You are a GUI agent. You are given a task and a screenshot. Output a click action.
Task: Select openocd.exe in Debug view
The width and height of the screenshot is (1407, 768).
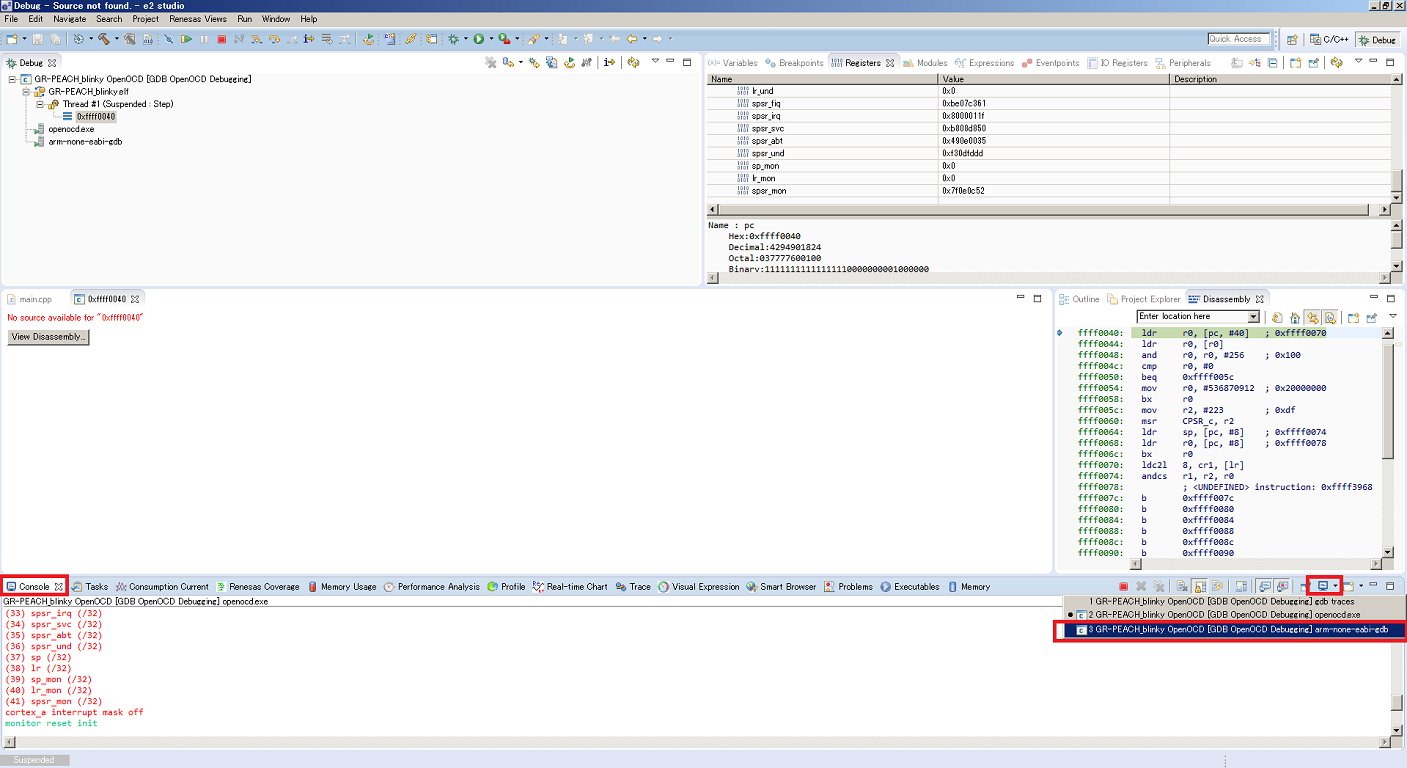pos(71,129)
